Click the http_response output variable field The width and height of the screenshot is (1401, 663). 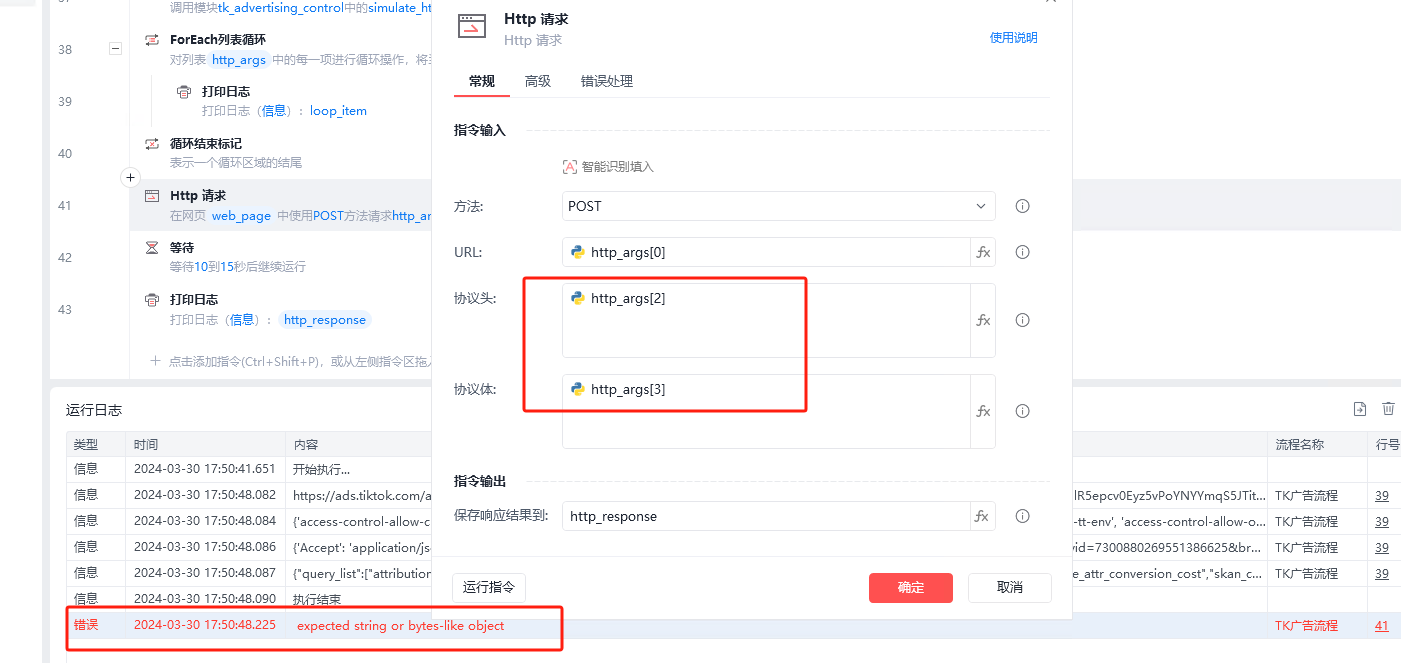coord(766,516)
